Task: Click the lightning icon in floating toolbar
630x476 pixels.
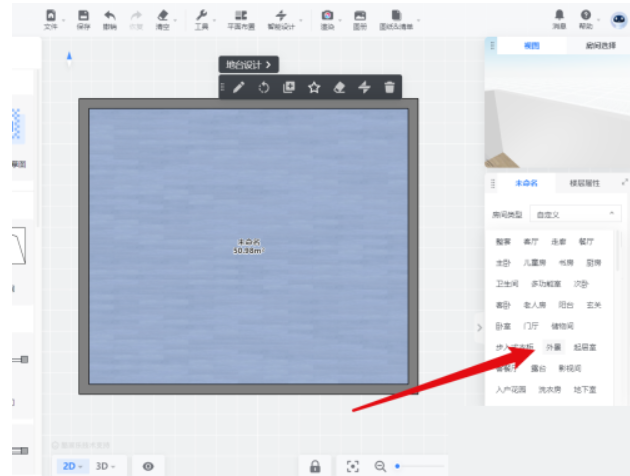Action: click(364, 87)
